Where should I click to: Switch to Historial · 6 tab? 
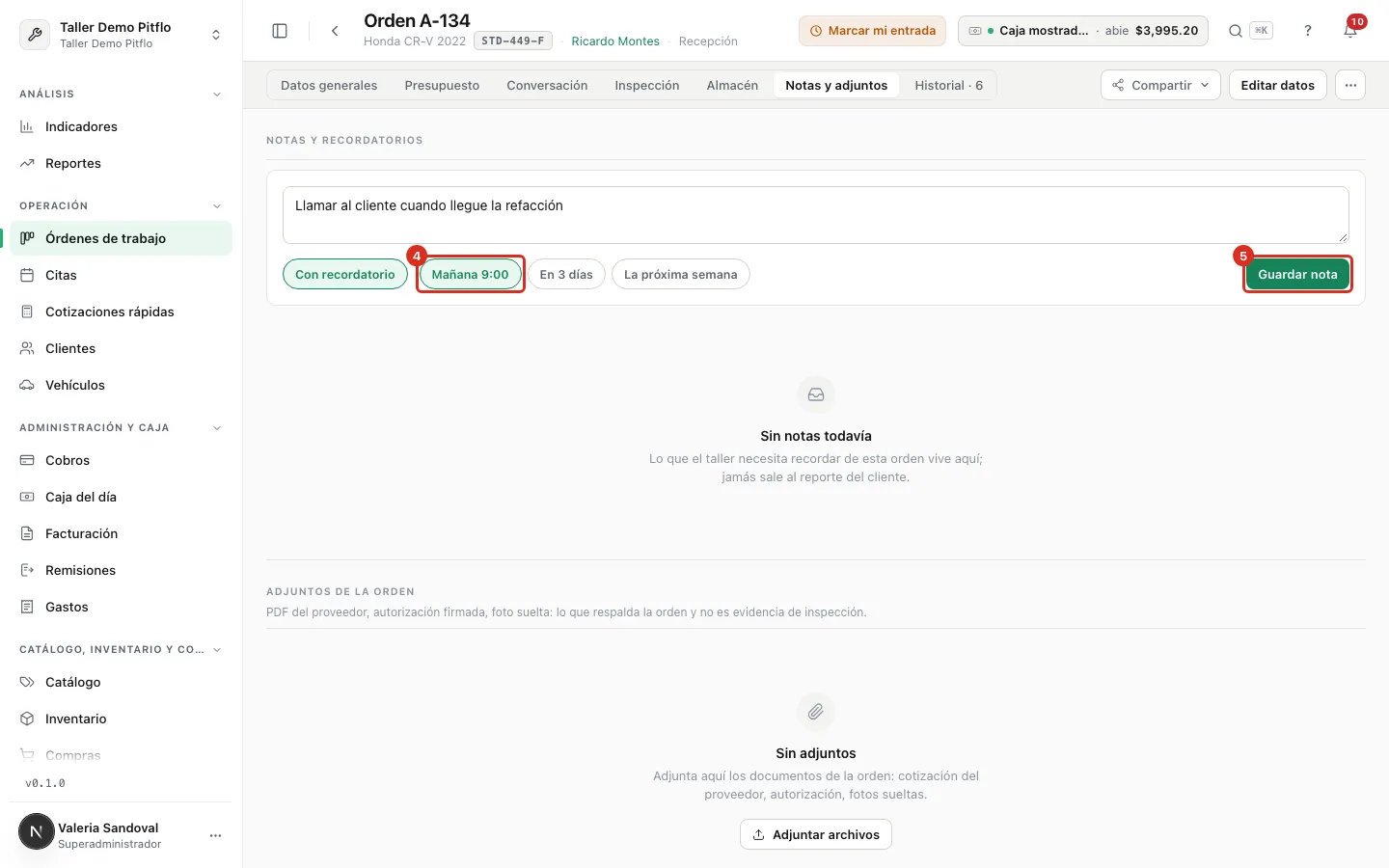(949, 85)
